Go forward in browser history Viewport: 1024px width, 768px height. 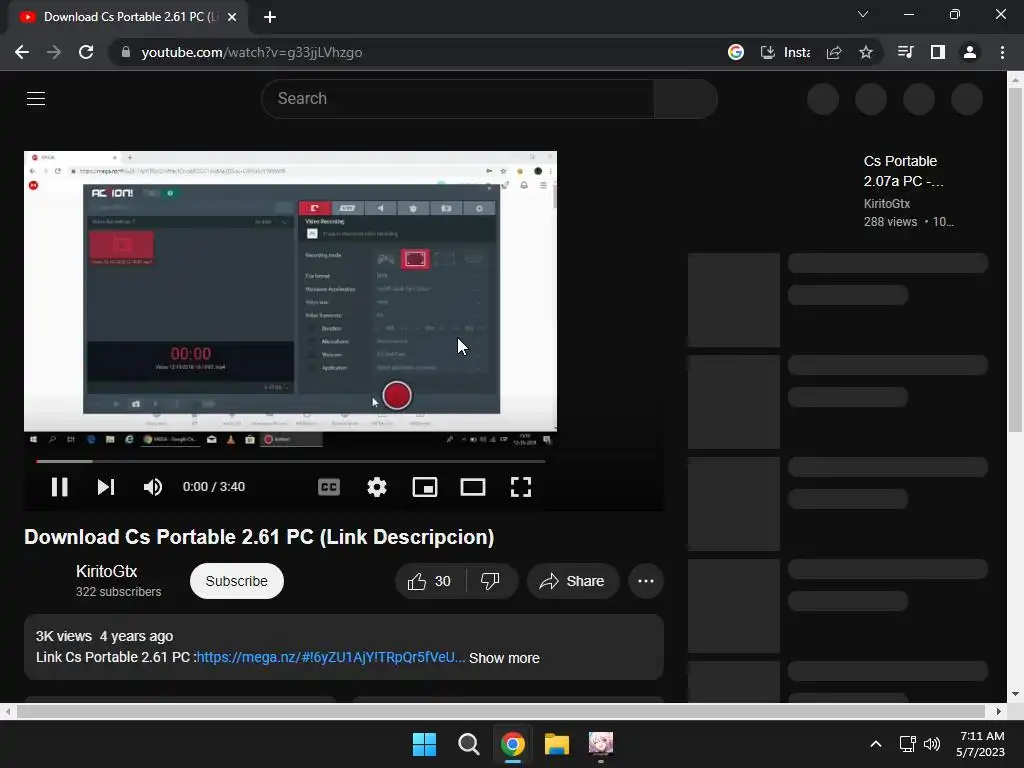54,52
